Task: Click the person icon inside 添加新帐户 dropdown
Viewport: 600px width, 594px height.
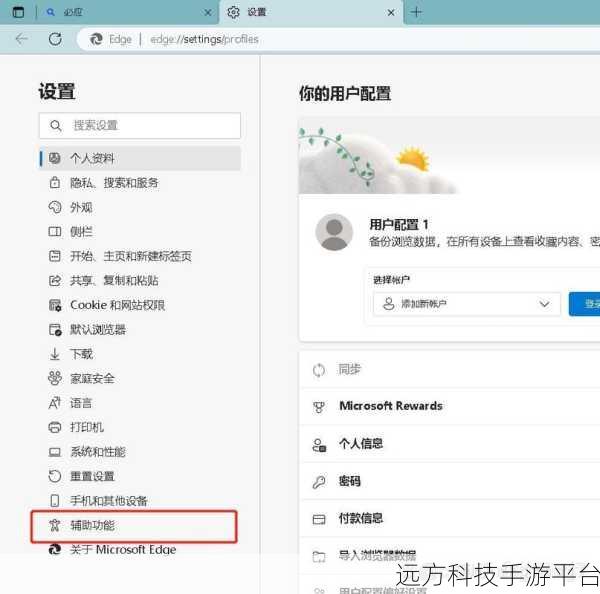Action: (388, 304)
